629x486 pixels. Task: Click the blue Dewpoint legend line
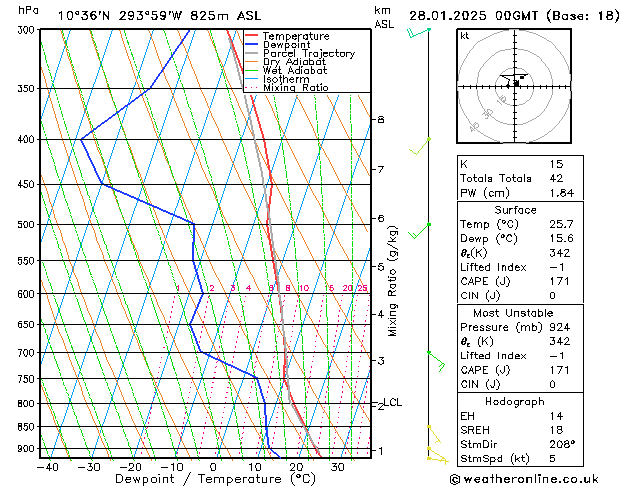[251, 45]
